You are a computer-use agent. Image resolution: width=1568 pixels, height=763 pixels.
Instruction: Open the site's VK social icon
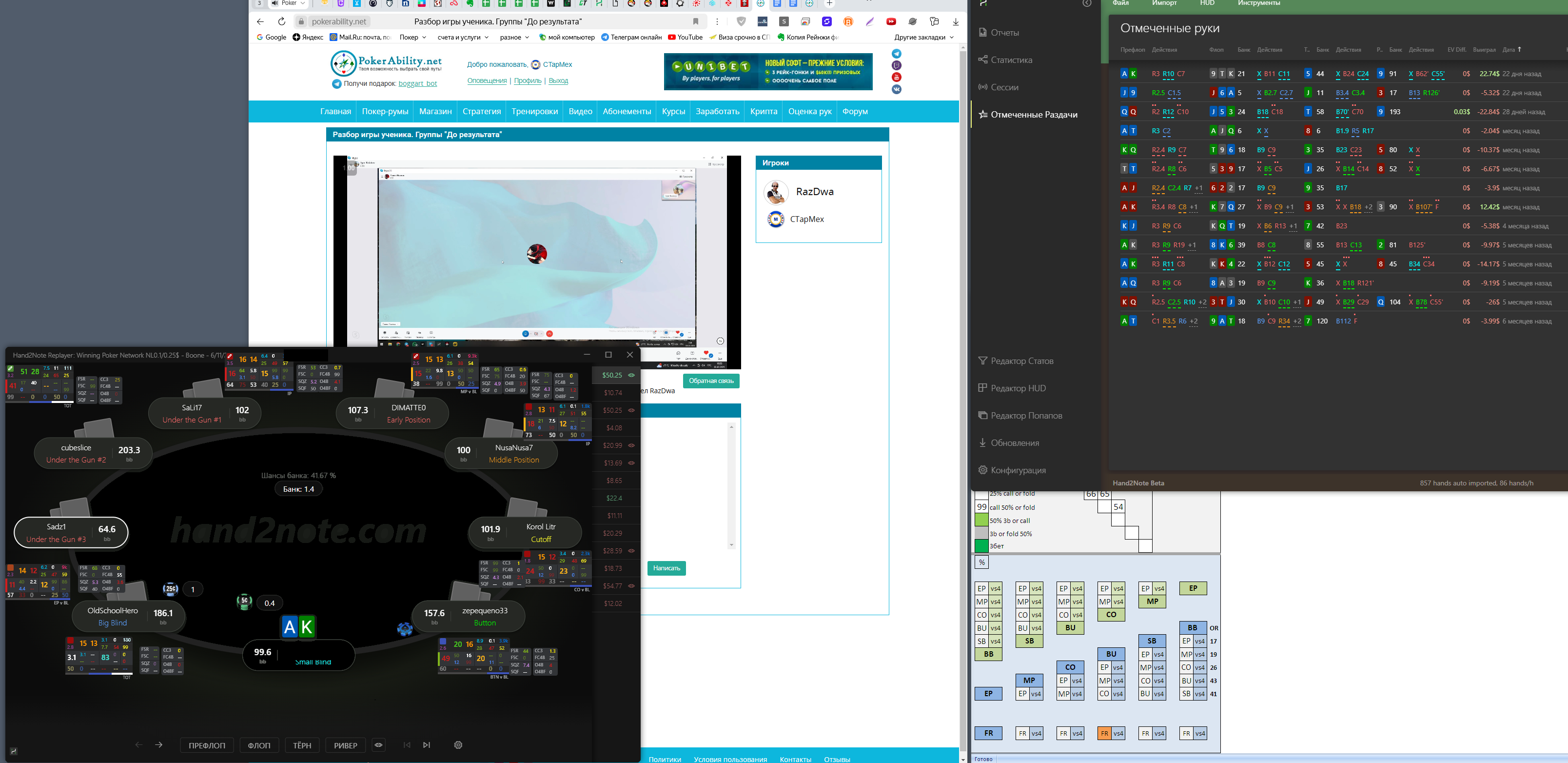click(x=897, y=89)
